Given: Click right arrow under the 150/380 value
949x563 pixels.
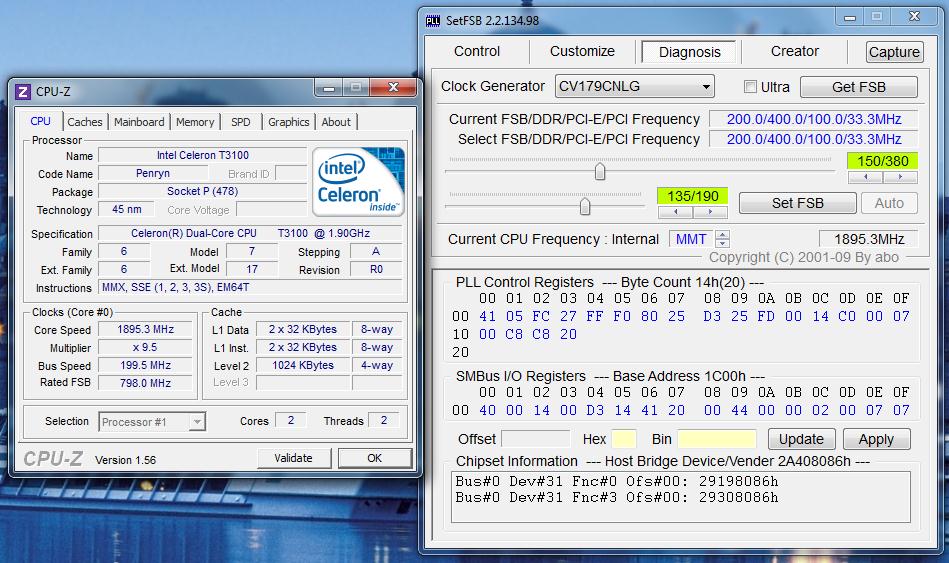Looking at the screenshot, I should click(900, 177).
